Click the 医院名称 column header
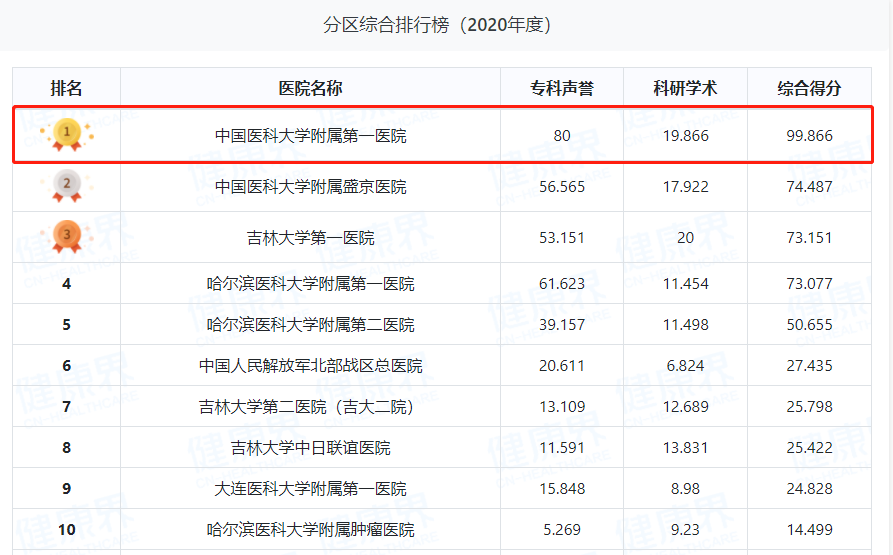This screenshot has height=555, width=893. pyautogui.click(x=310, y=88)
